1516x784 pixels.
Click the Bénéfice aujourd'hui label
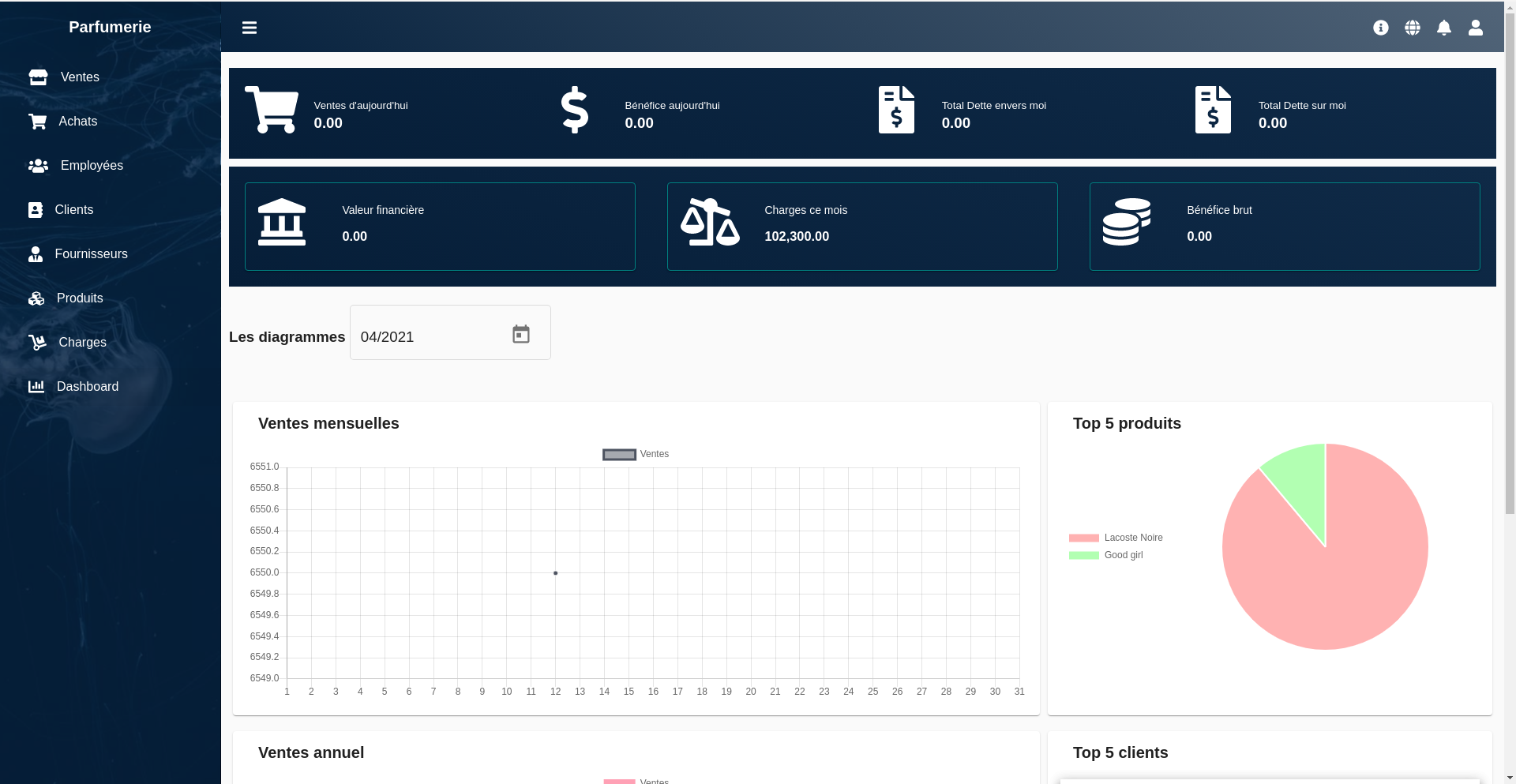click(x=672, y=106)
